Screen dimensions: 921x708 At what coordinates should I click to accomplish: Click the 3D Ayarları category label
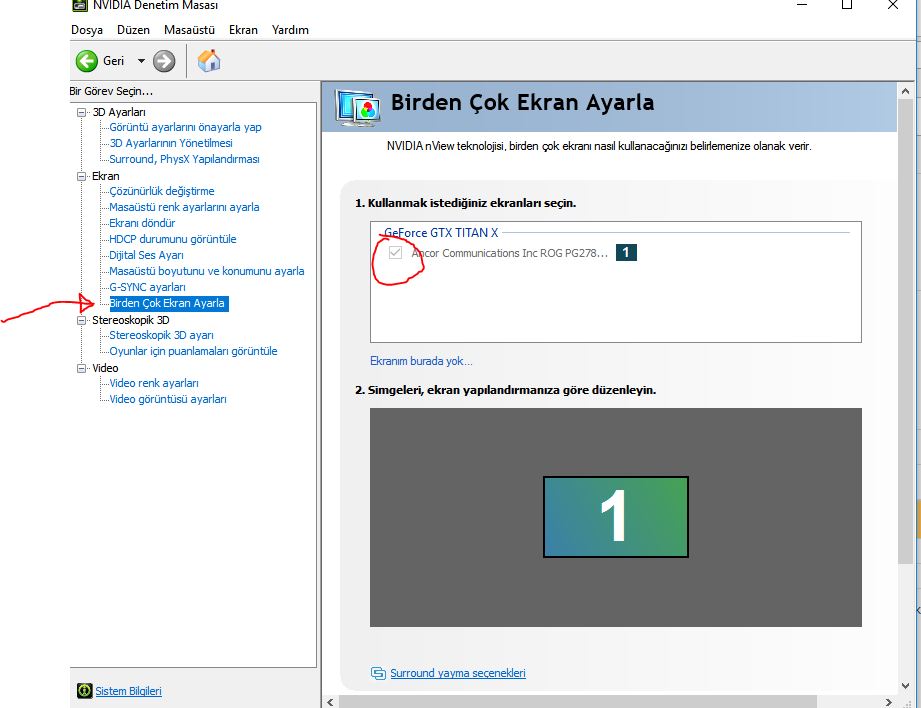119,112
